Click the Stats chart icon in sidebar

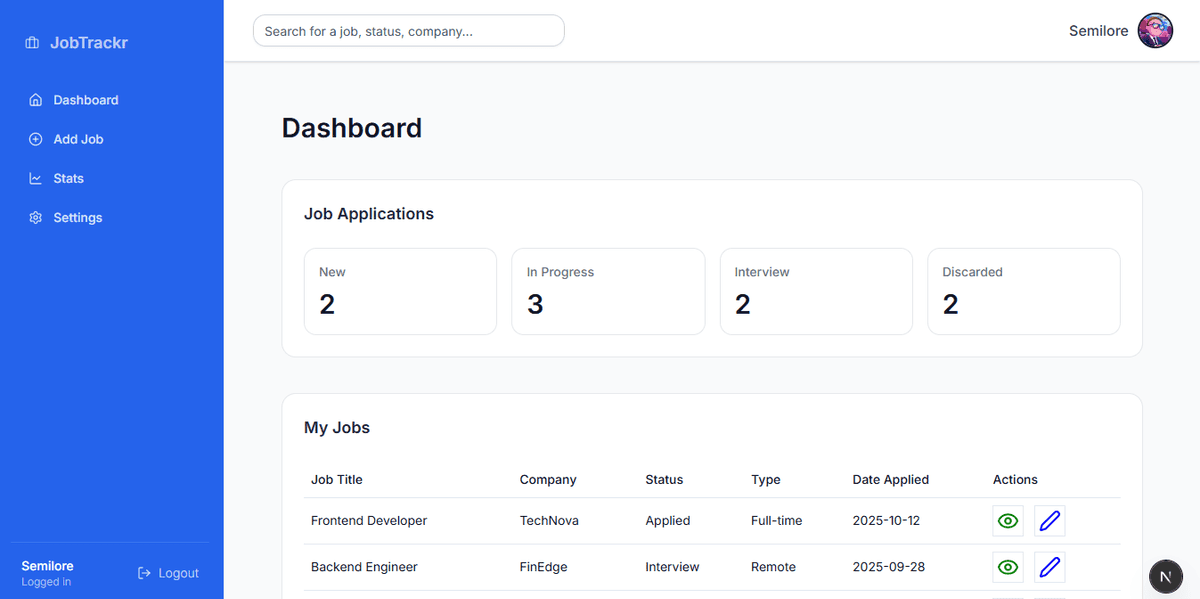coord(36,178)
